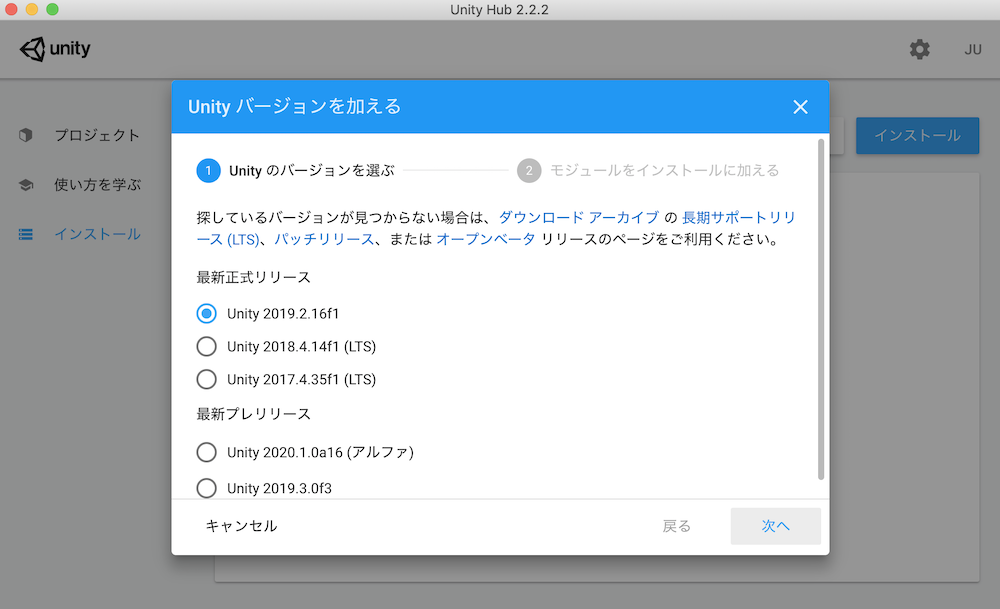Click the Unity のバージョンを選ぶ step label

click(x=312, y=170)
